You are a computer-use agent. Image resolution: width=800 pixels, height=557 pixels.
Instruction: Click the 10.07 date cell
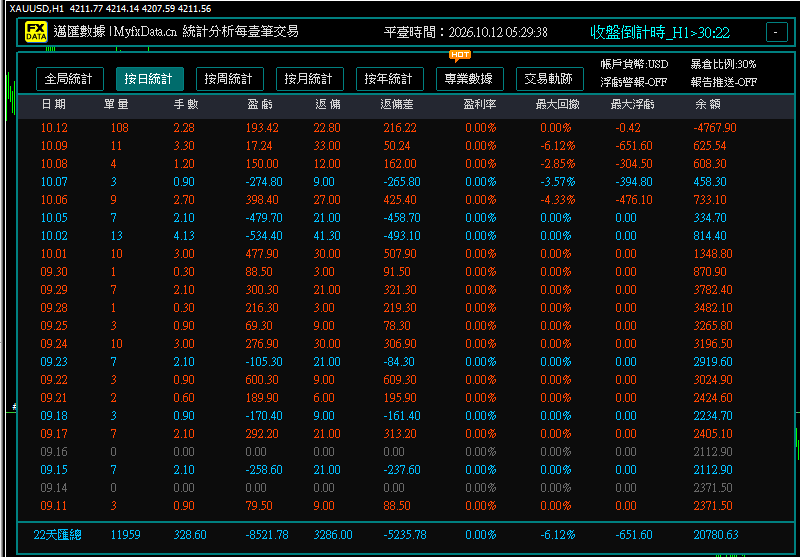pos(54,182)
